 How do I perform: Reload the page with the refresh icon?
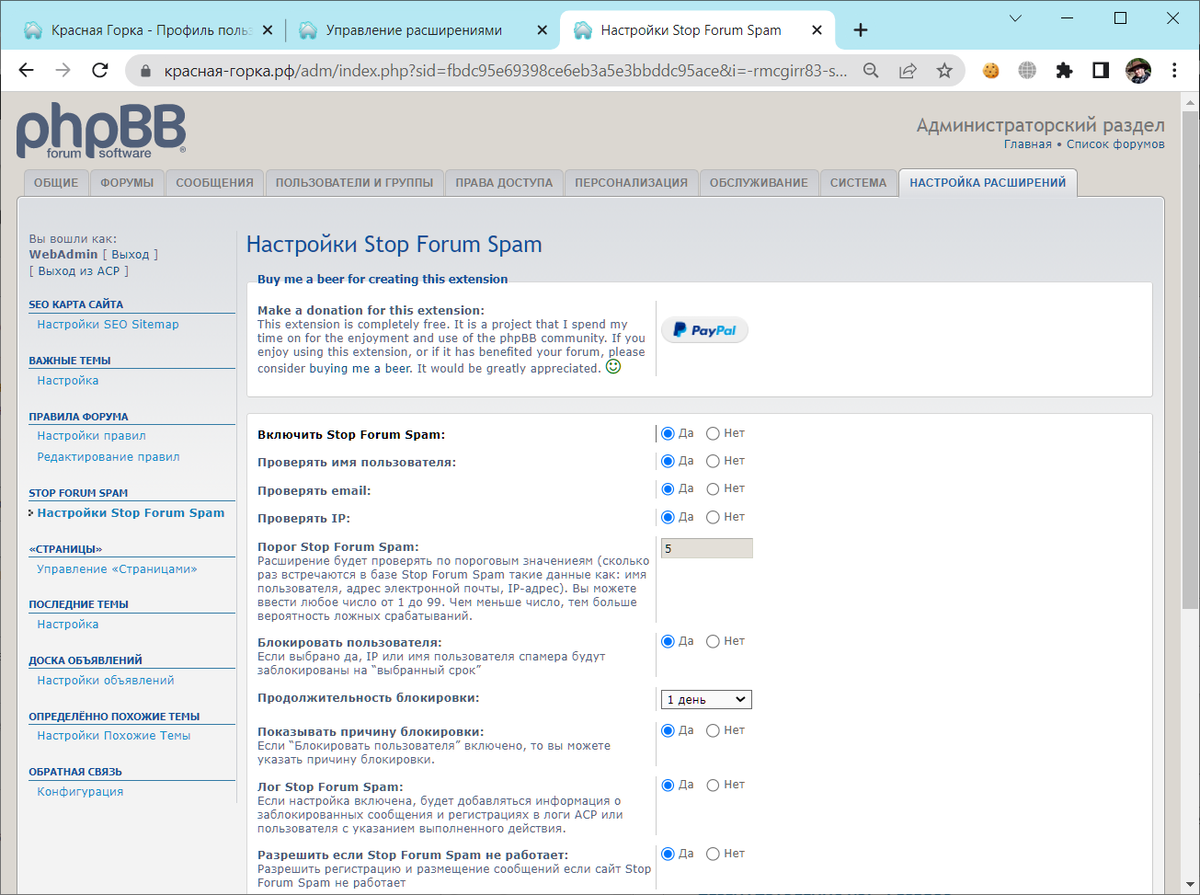pyautogui.click(x=100, y=71)
